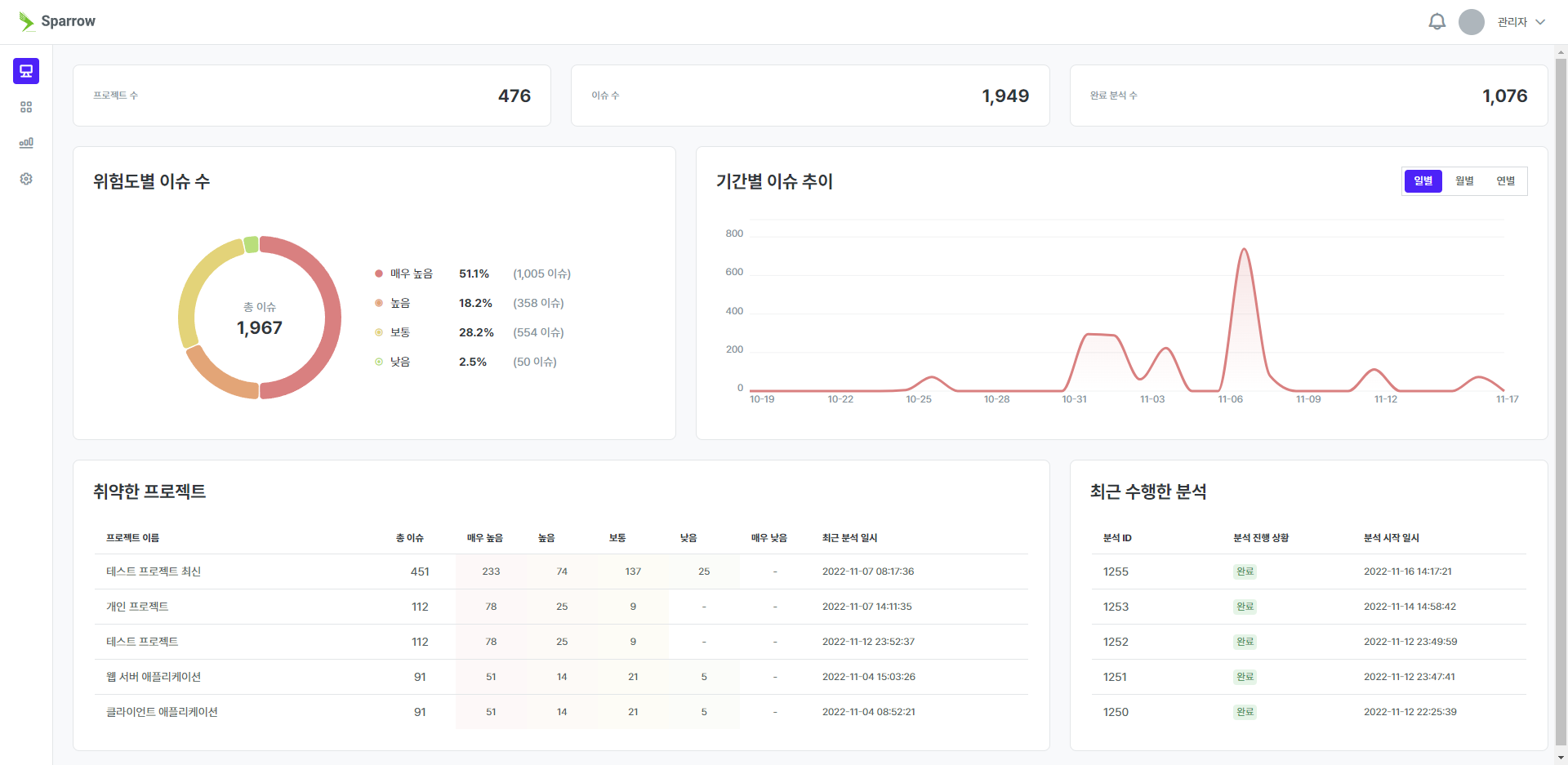Viewport: 1568px width, 765px height.
Task: Open the 테스트 프로젝트 최신 project
Action: (154, 572)
